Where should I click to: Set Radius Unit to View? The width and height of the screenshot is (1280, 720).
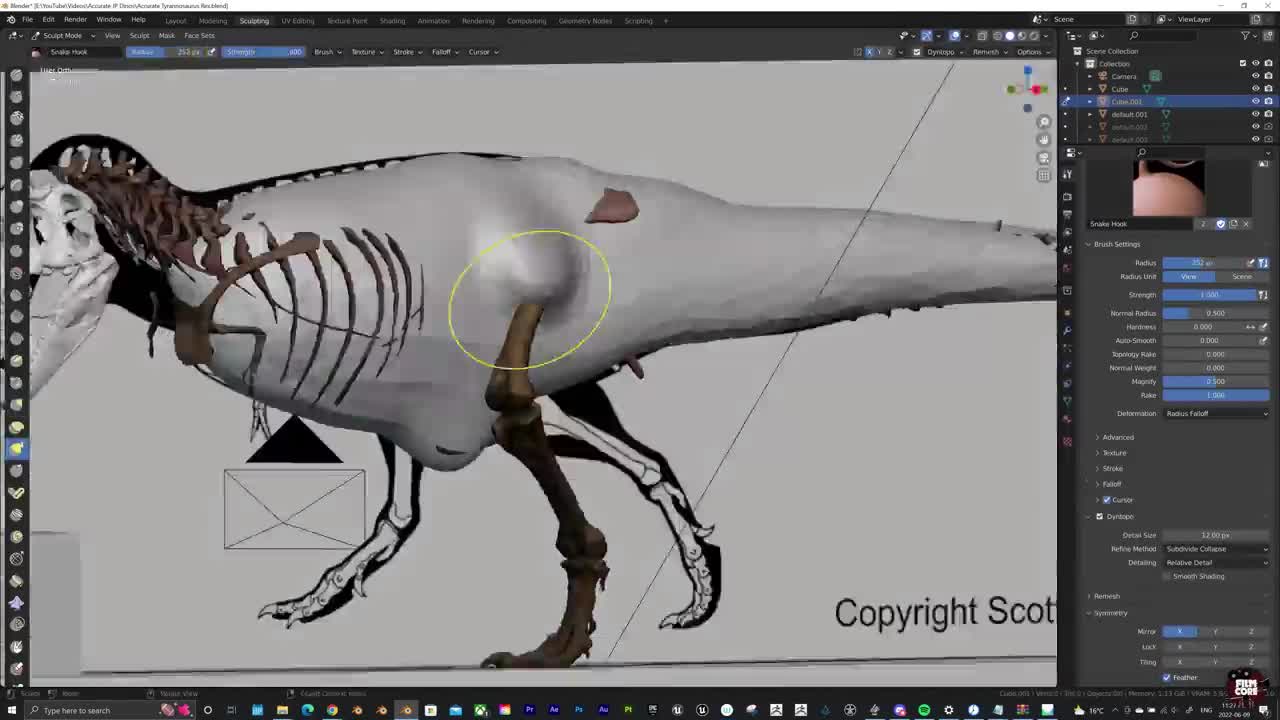click(1189, 277)
